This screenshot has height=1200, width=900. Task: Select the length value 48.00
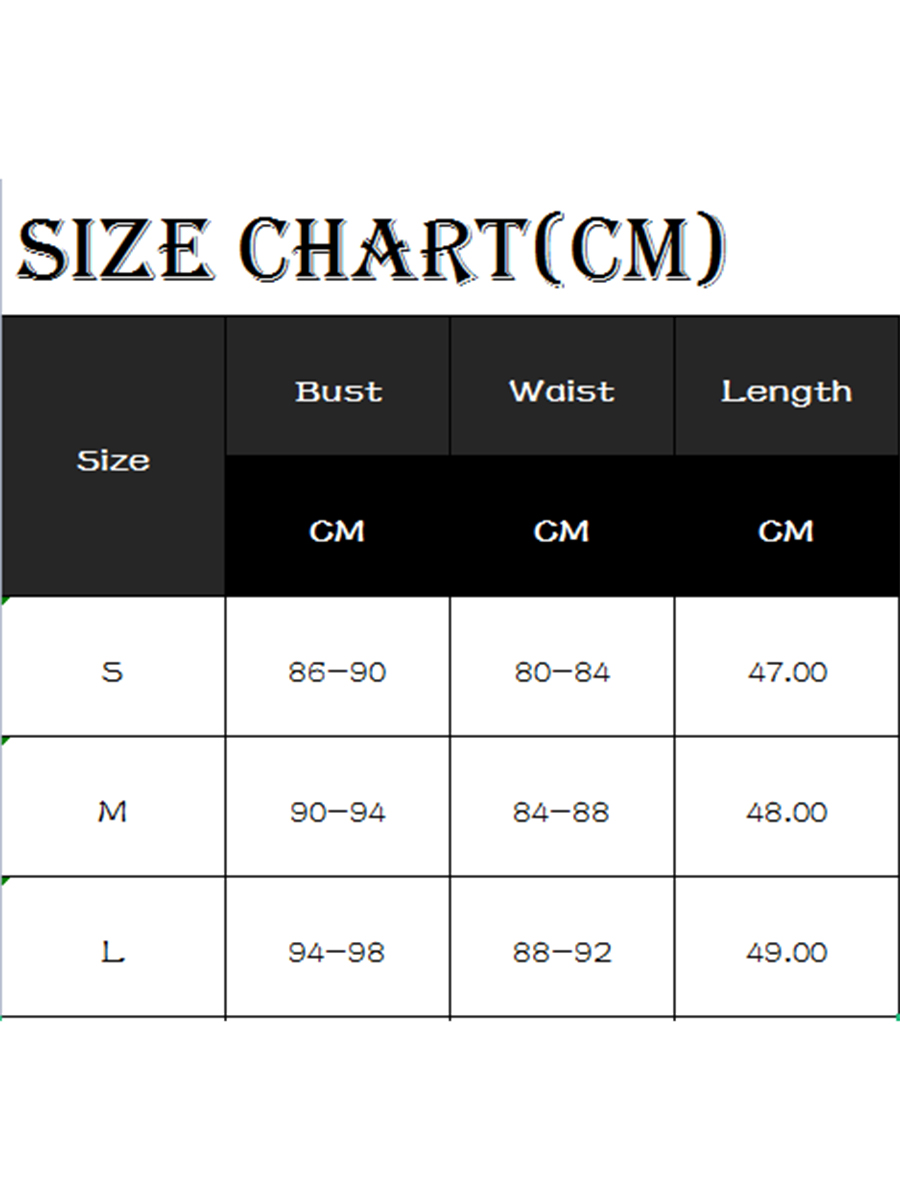[x=787, y=812]
